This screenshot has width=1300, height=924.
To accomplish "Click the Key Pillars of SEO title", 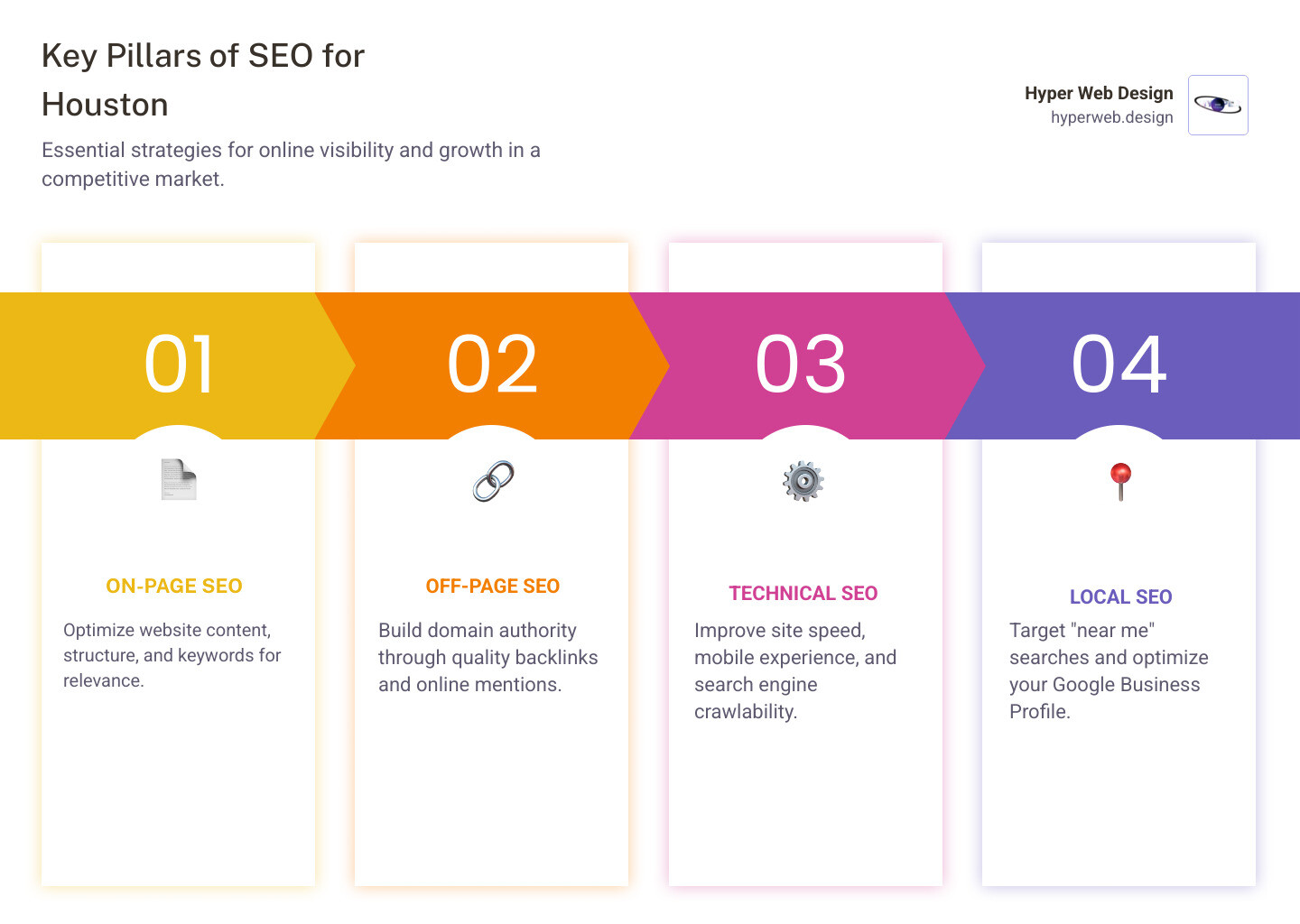I will [203, 80].
